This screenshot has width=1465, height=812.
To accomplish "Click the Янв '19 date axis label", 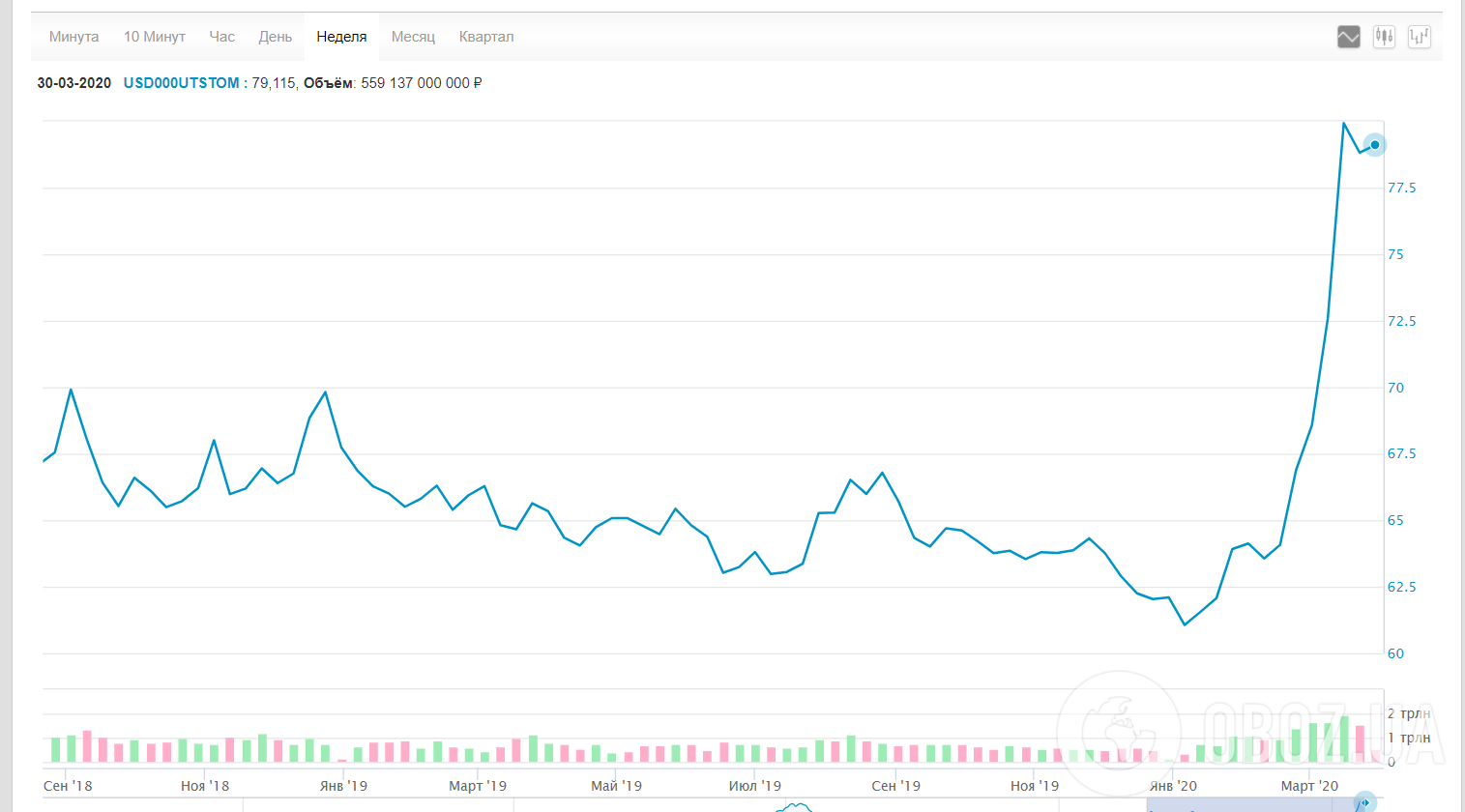I will tap(343, 786).
